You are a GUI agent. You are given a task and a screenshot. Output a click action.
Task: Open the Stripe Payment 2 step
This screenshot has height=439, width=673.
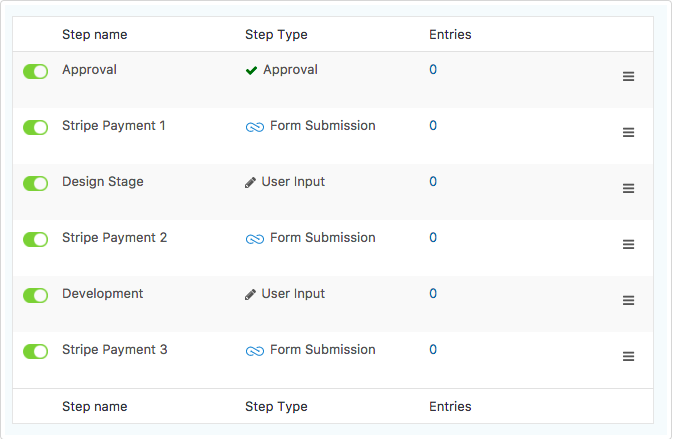click(x=114, y=237)
